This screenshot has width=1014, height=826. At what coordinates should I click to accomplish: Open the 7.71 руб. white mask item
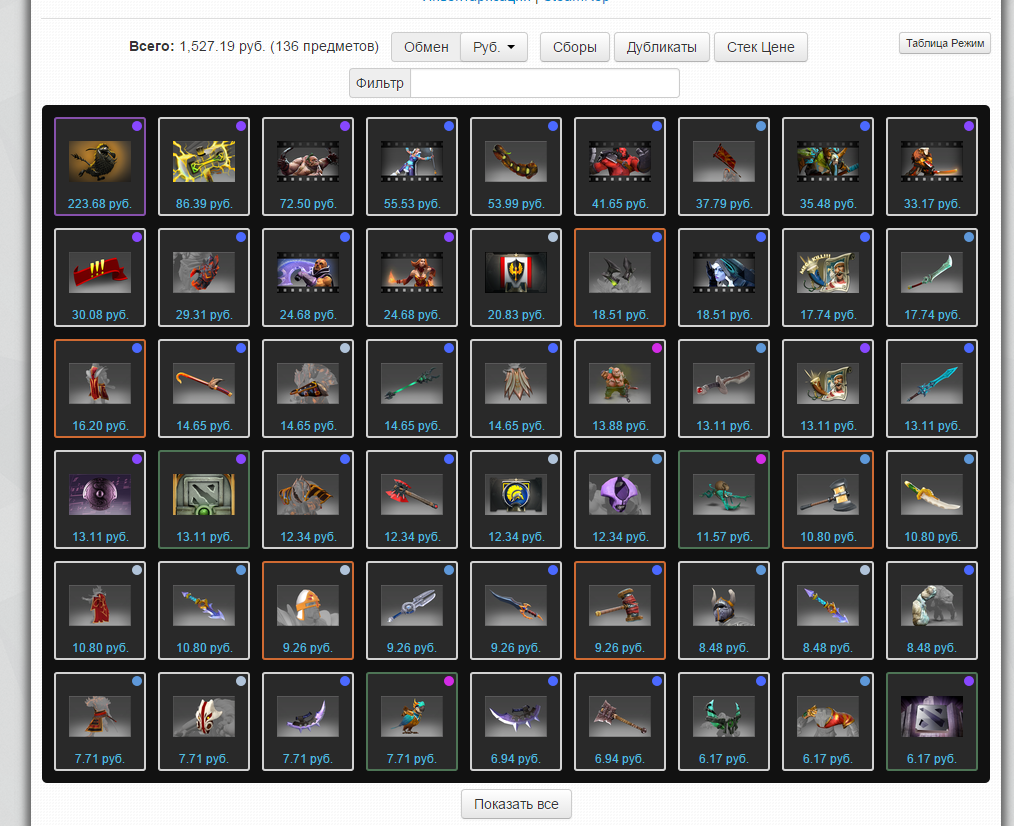coord(204,721)
